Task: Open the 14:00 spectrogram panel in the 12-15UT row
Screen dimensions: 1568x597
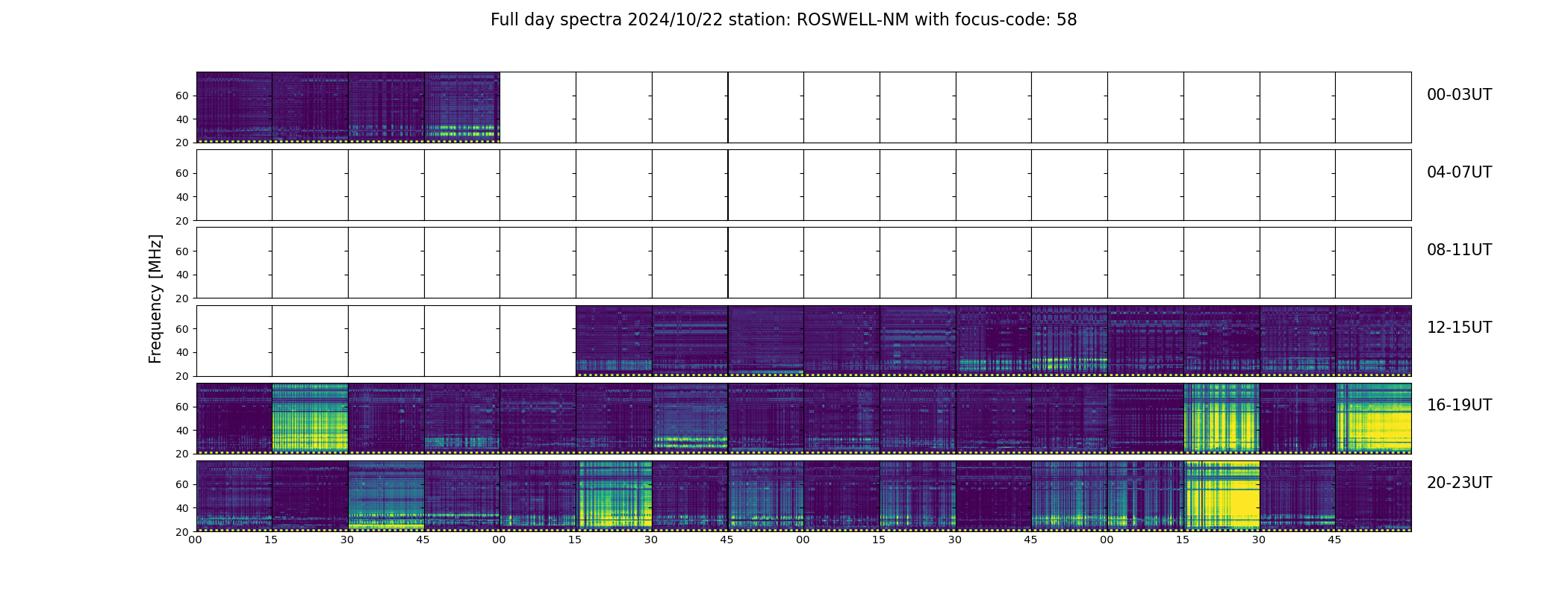Action: click(841, 341)
